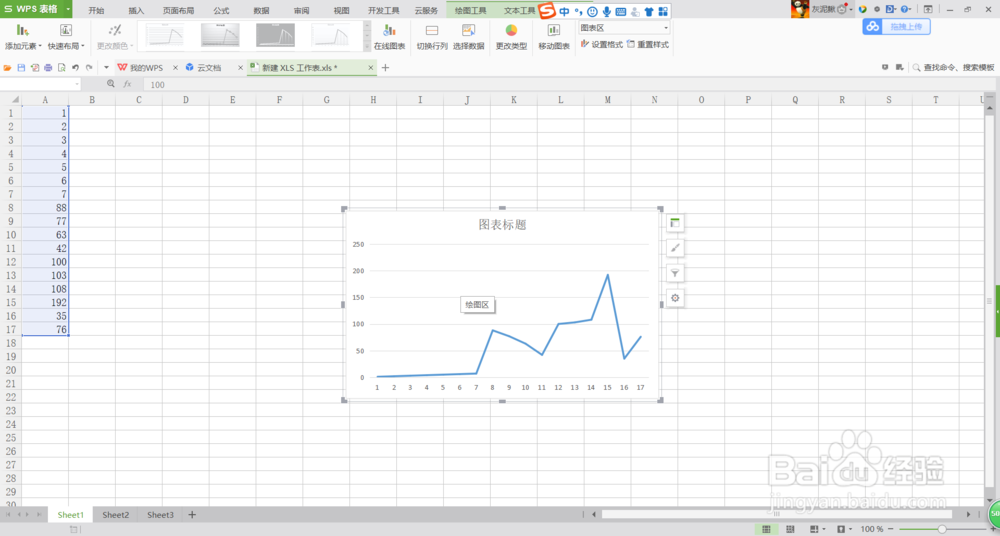Screen dimensions: 1000x536
Task: Open the WPS 表格 application menu arrow
Action: tap(68, 10)
